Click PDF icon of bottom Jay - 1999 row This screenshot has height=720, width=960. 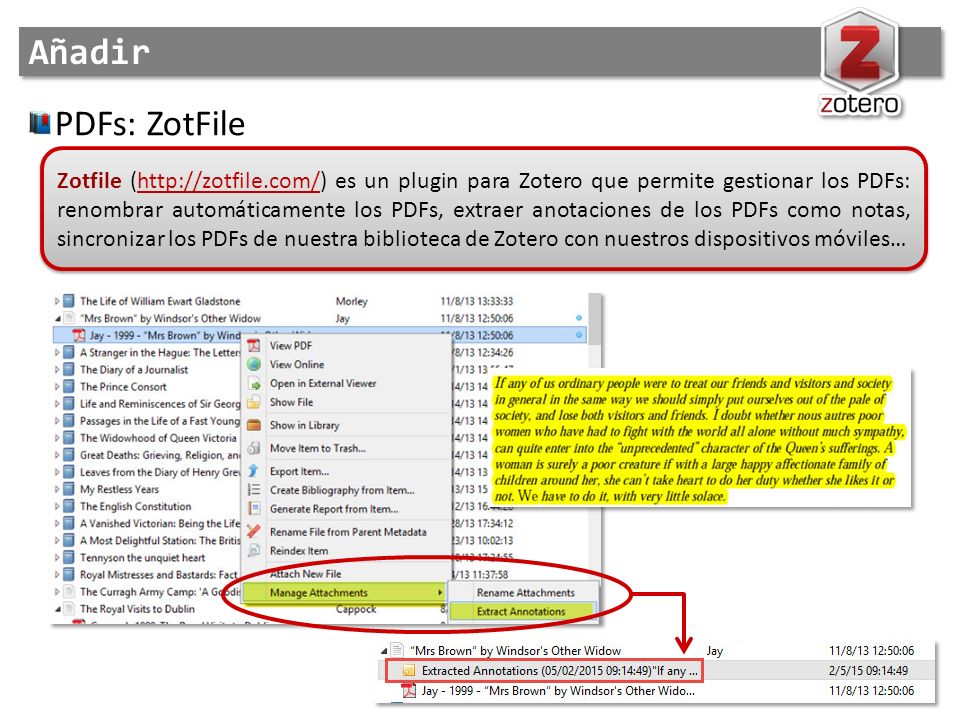408,691
